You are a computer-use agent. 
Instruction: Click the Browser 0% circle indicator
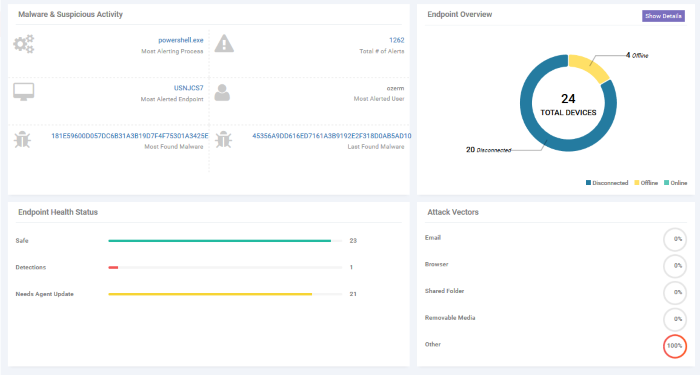(675, 266)
